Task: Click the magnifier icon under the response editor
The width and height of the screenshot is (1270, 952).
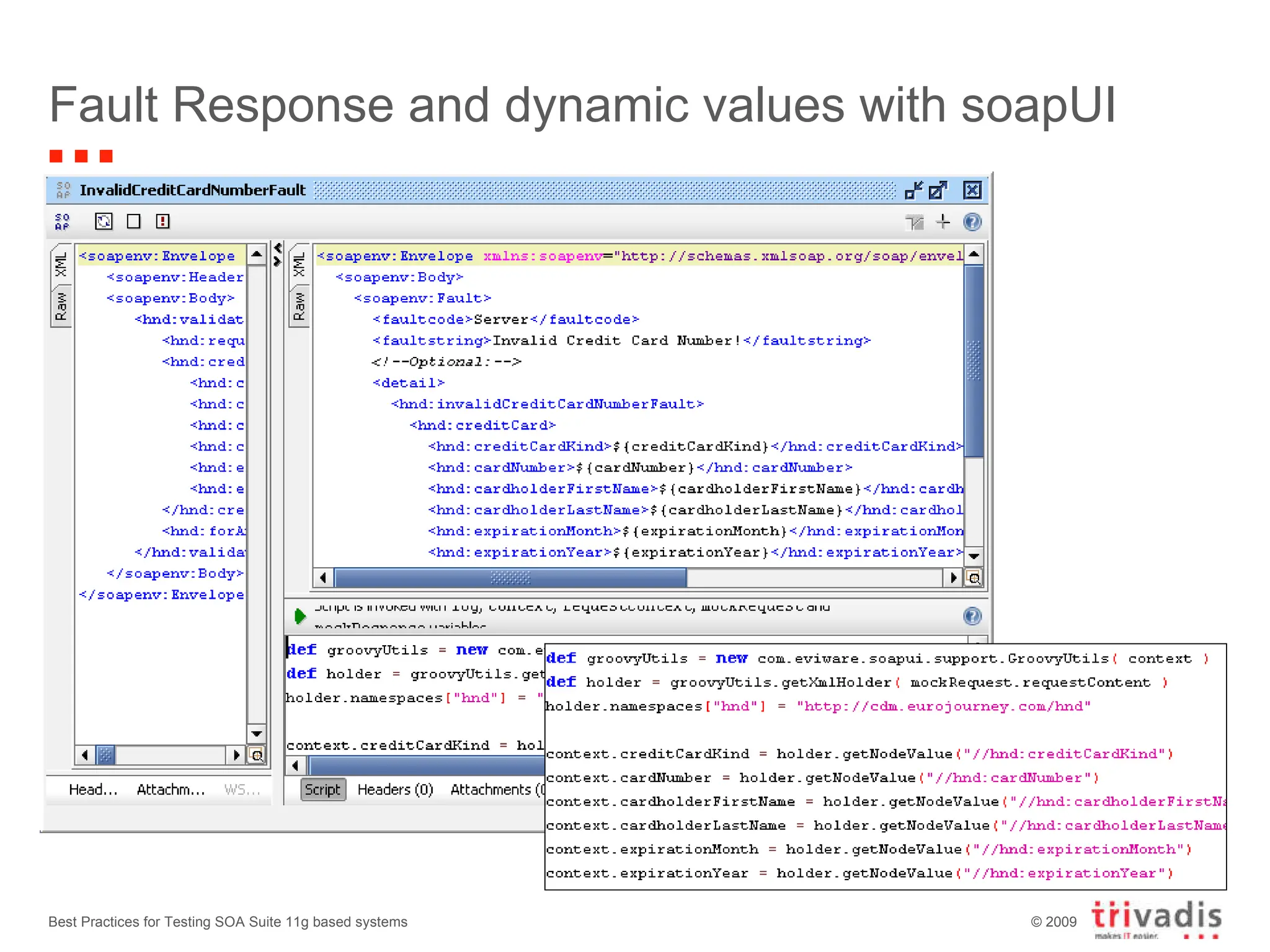Action: coord(974,578)
